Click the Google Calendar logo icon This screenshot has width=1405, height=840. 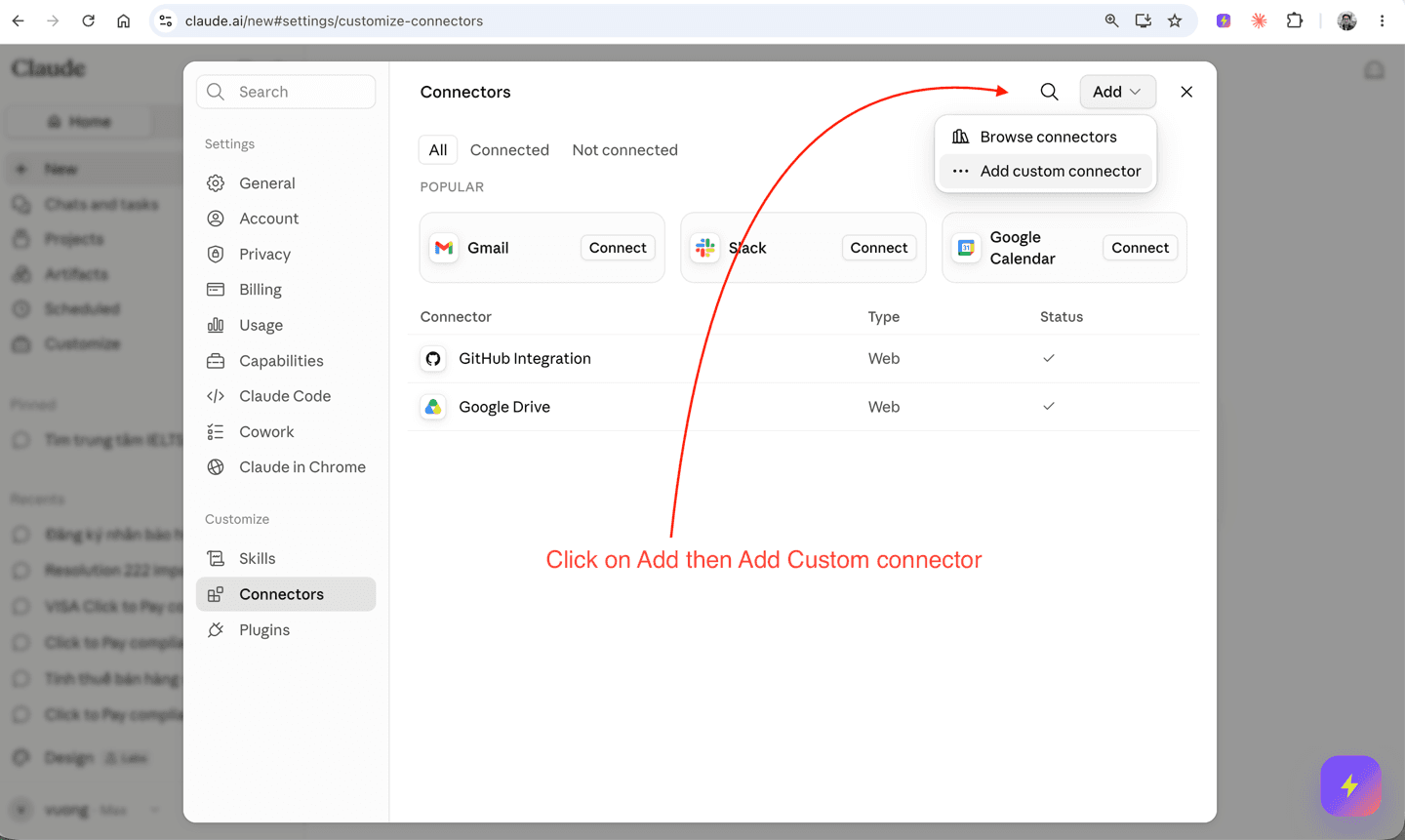coord(966,248)
